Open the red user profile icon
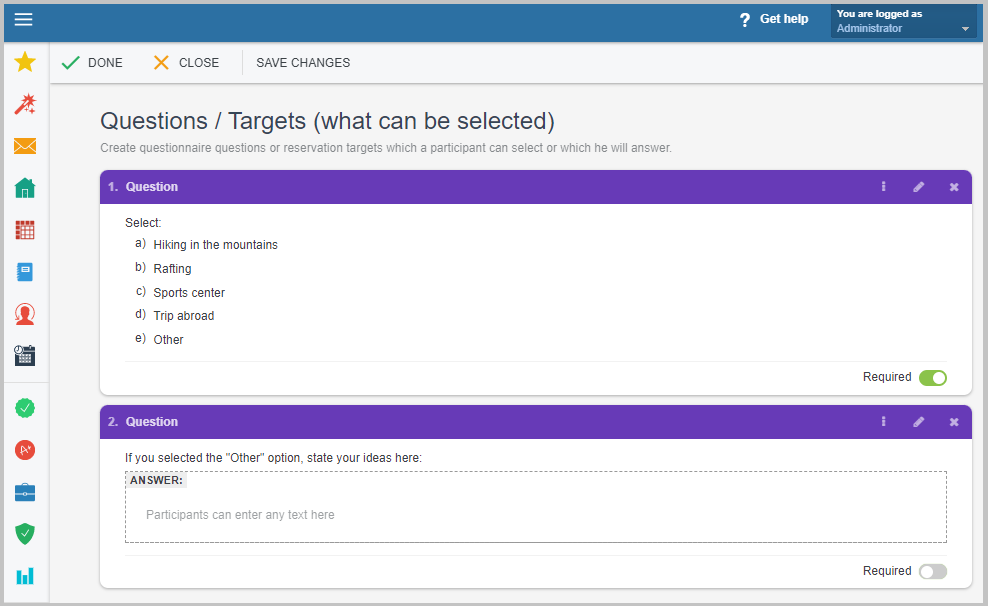 pyautogui.click(x=25, y=314)
